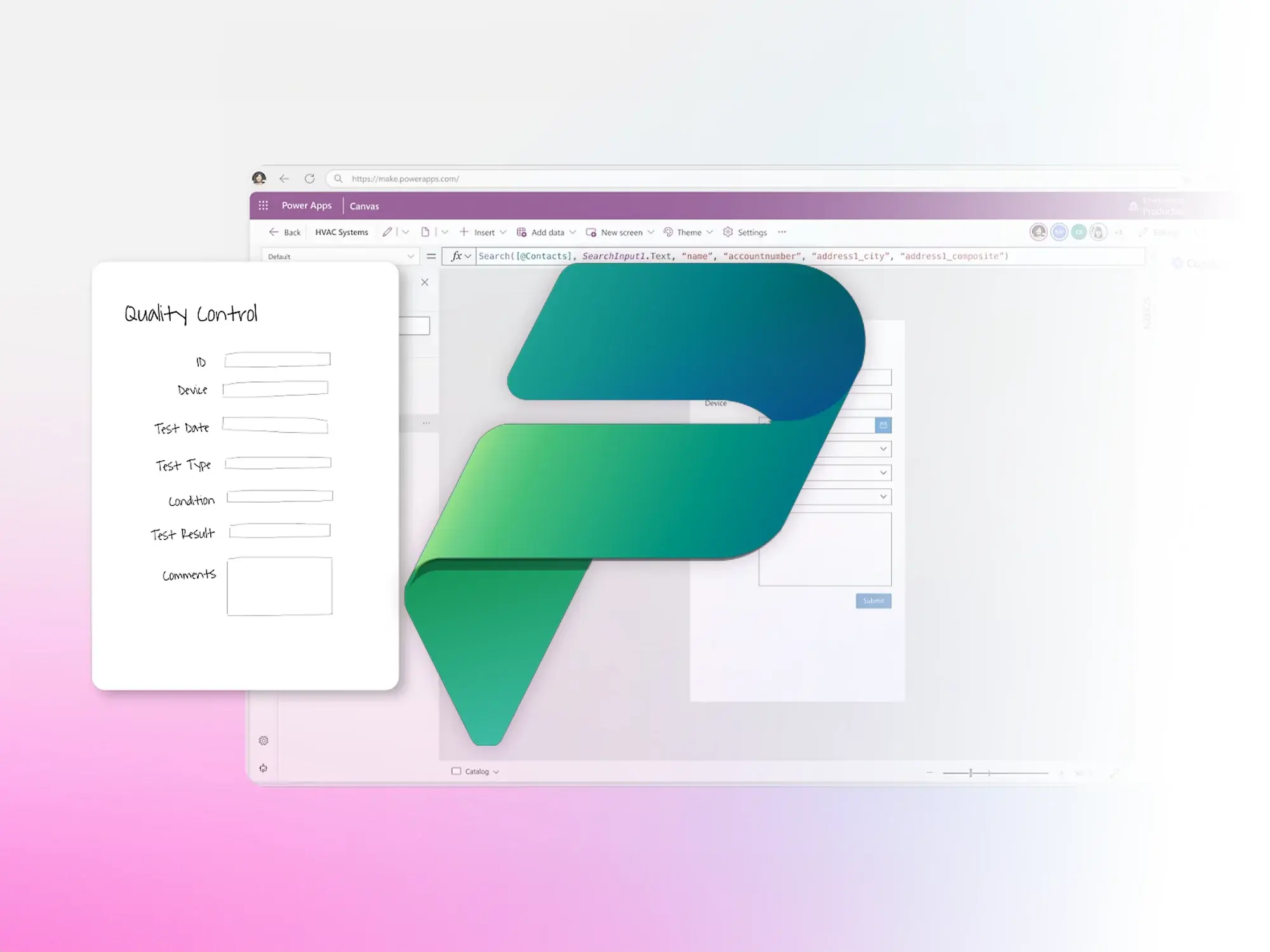The width and height of the screenshot is (1270, 952).
Task: Click the purple collaborator avatar
Action: pos(1059,232)
